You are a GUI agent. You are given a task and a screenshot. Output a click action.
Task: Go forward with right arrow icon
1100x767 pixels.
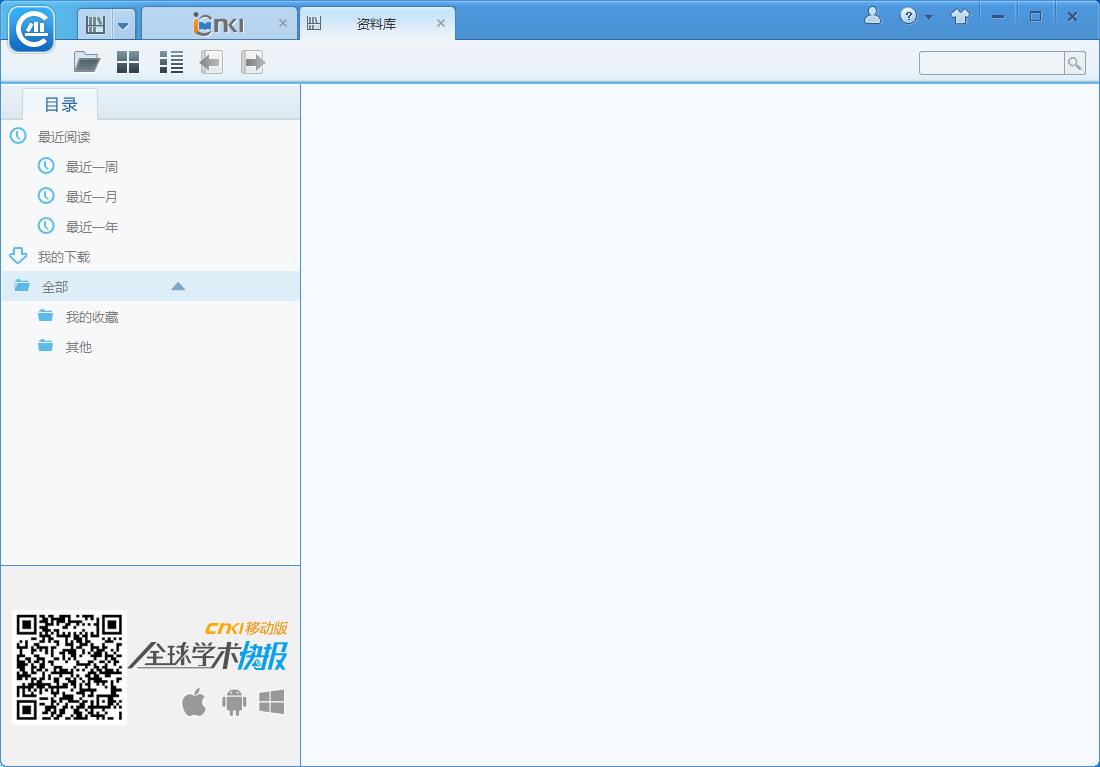(x=253, y=62)
